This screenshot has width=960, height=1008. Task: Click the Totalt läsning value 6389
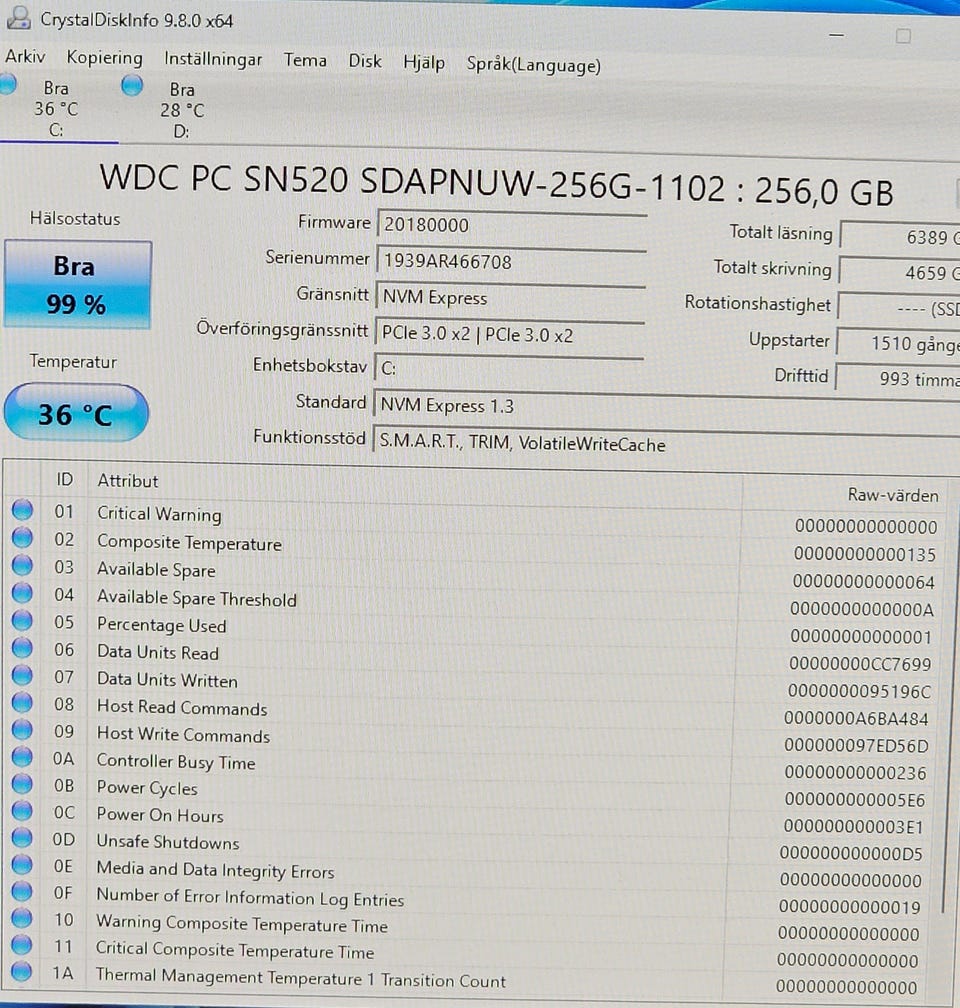[900, 237]
